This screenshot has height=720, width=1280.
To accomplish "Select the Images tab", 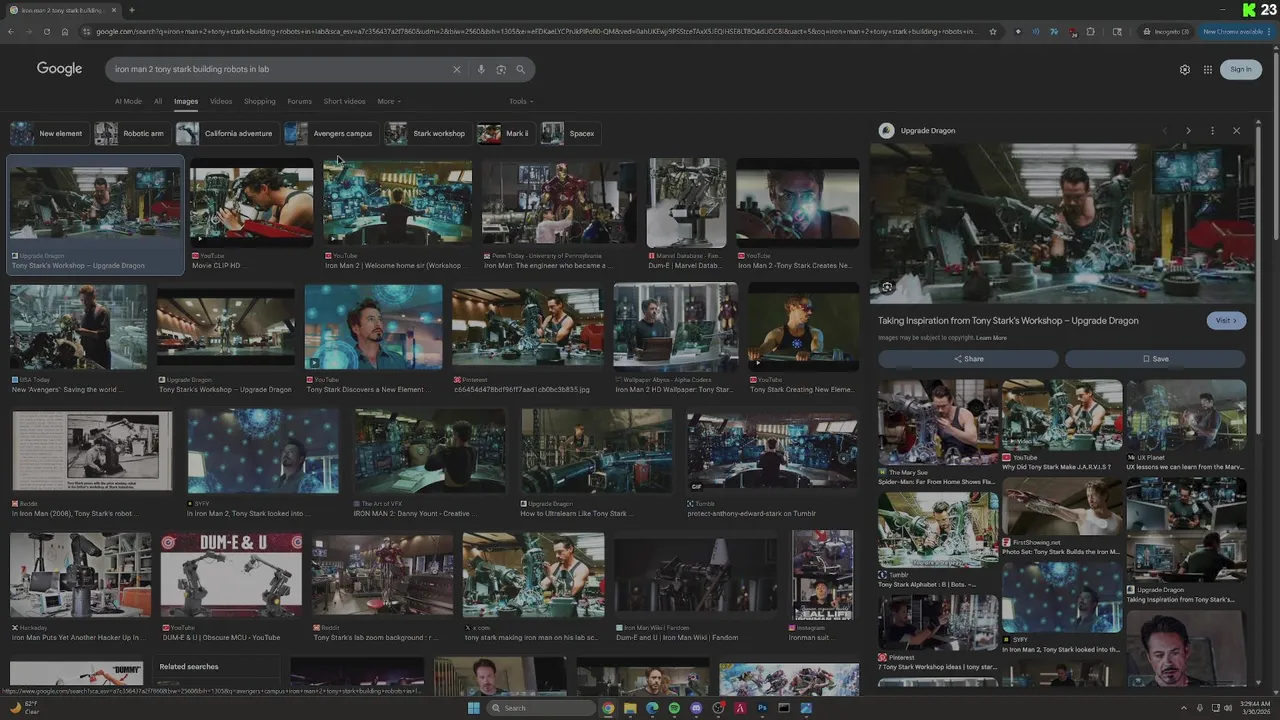I will click(x=186, y=101).
